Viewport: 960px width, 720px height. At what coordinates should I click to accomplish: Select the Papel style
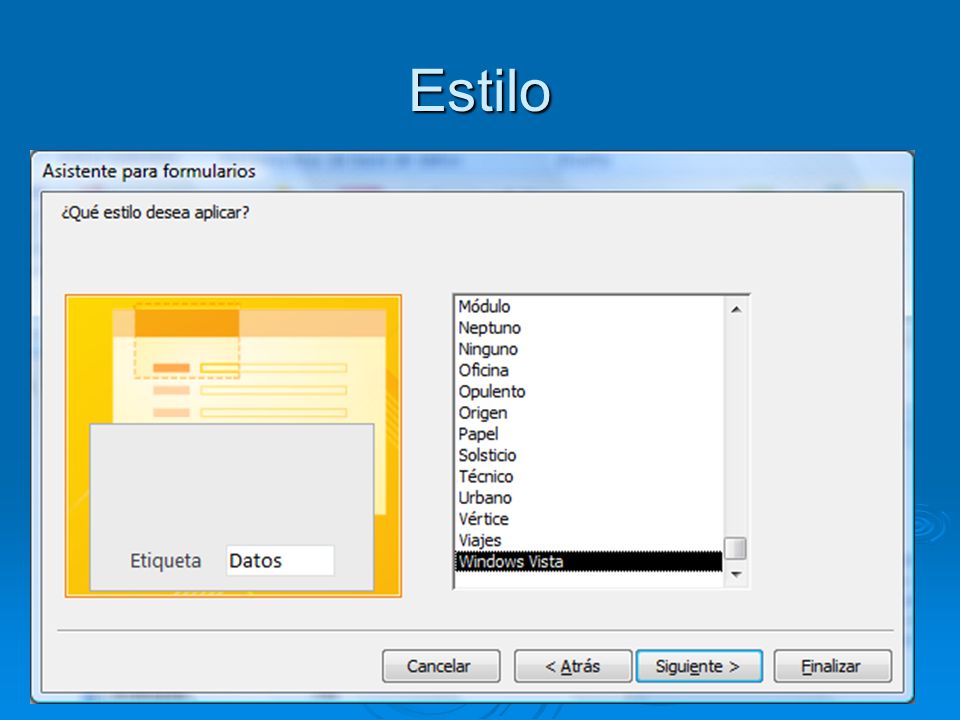coord(589,433)
